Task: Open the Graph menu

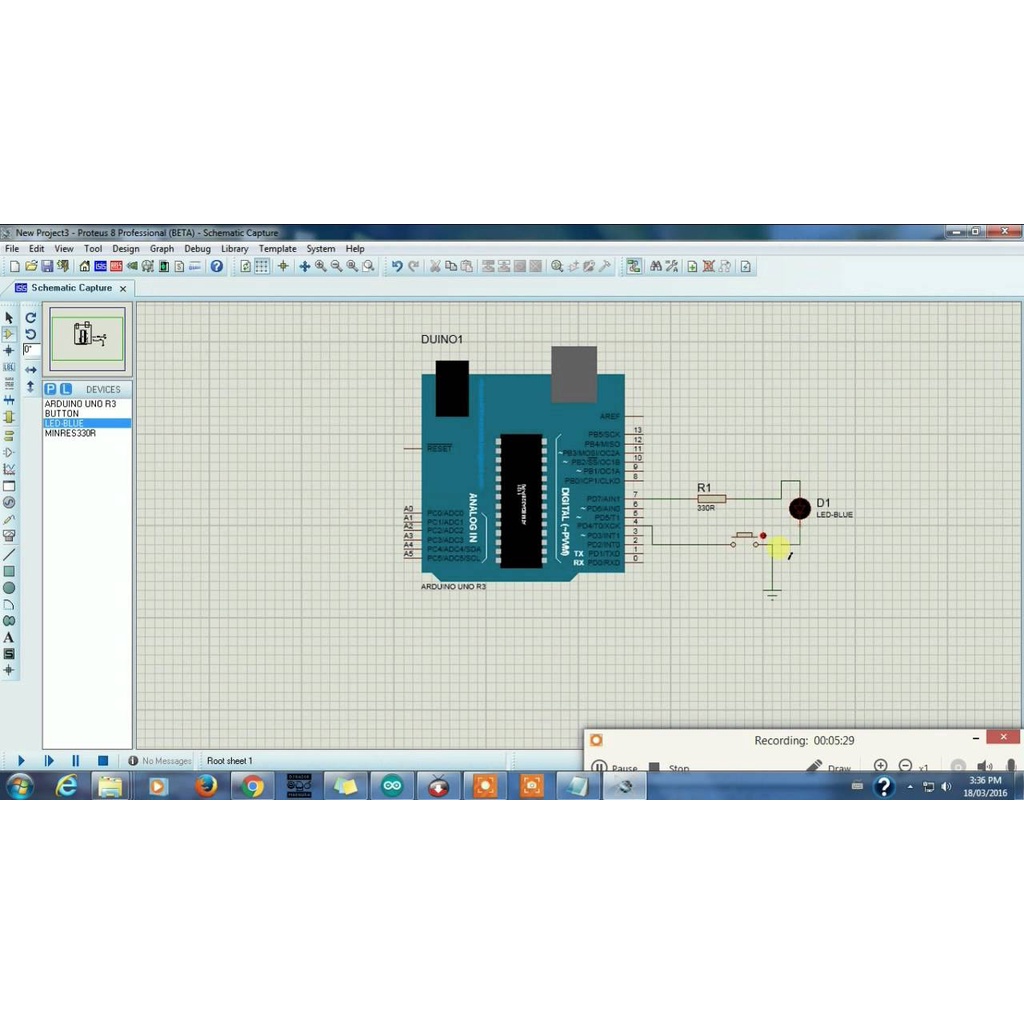Action: 162,249
